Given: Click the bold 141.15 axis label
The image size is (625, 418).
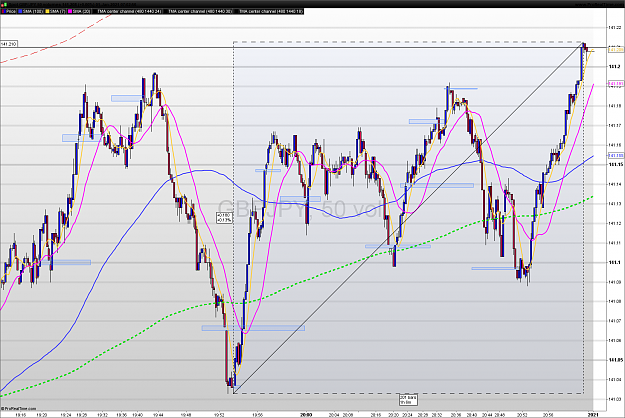Looking at the screenshot, I should 614,164.
